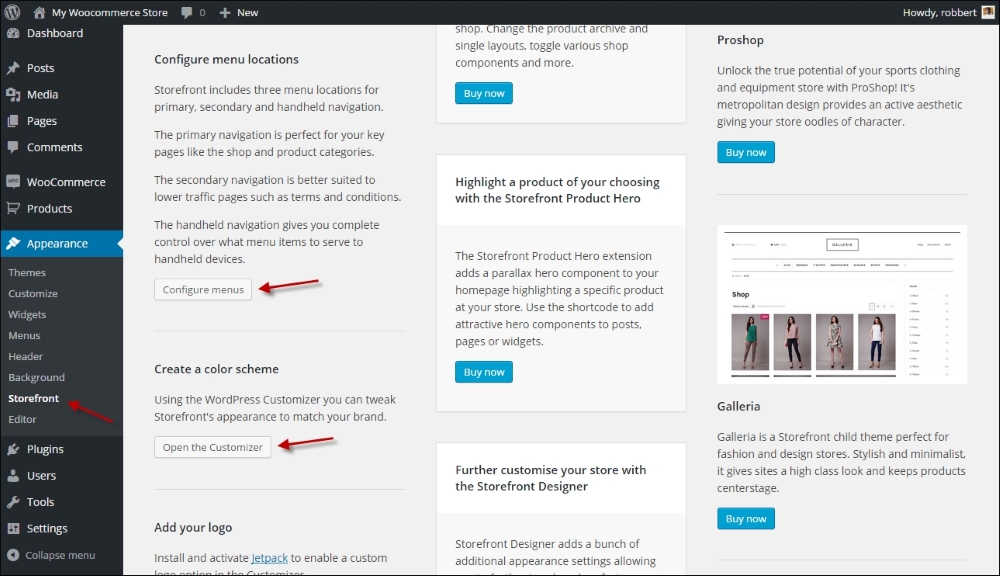Click the Storefront Designer card heading

(x=550, y=478)
